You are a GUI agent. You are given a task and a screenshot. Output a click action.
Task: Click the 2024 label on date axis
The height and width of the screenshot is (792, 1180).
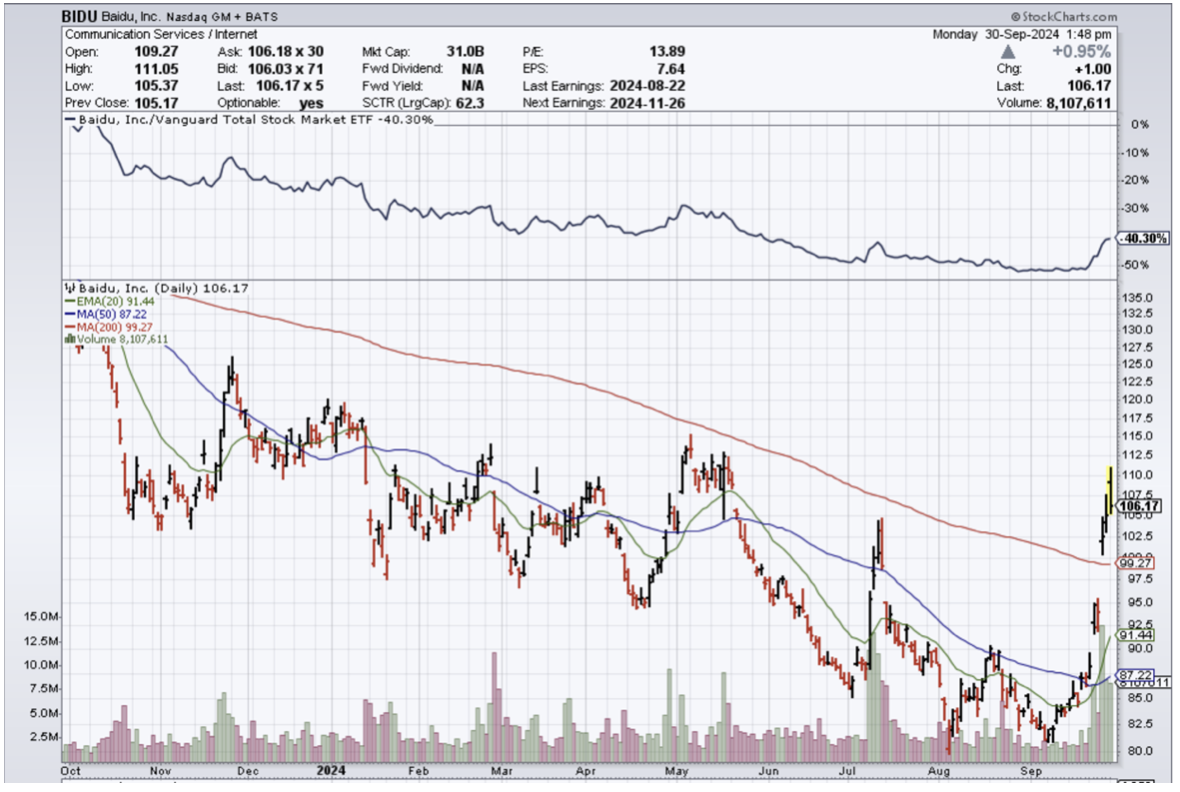[x=330, y=771]
